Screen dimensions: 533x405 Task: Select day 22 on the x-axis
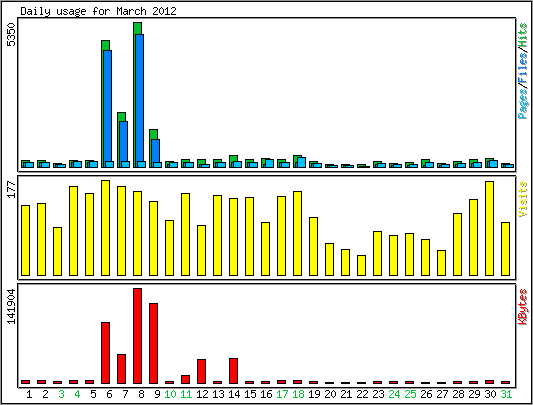pos(362,394)
